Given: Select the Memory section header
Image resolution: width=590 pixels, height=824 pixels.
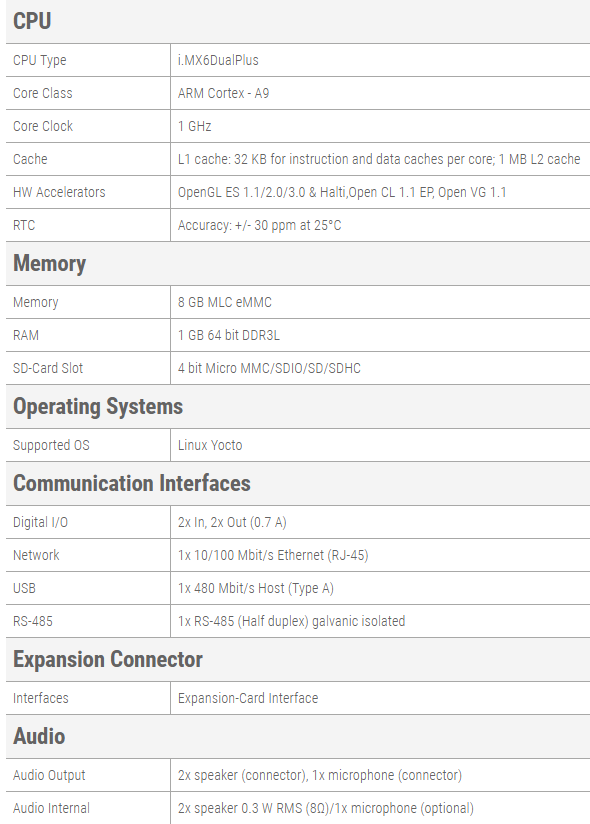Looking at the screenshot, I should pos(49,263).
